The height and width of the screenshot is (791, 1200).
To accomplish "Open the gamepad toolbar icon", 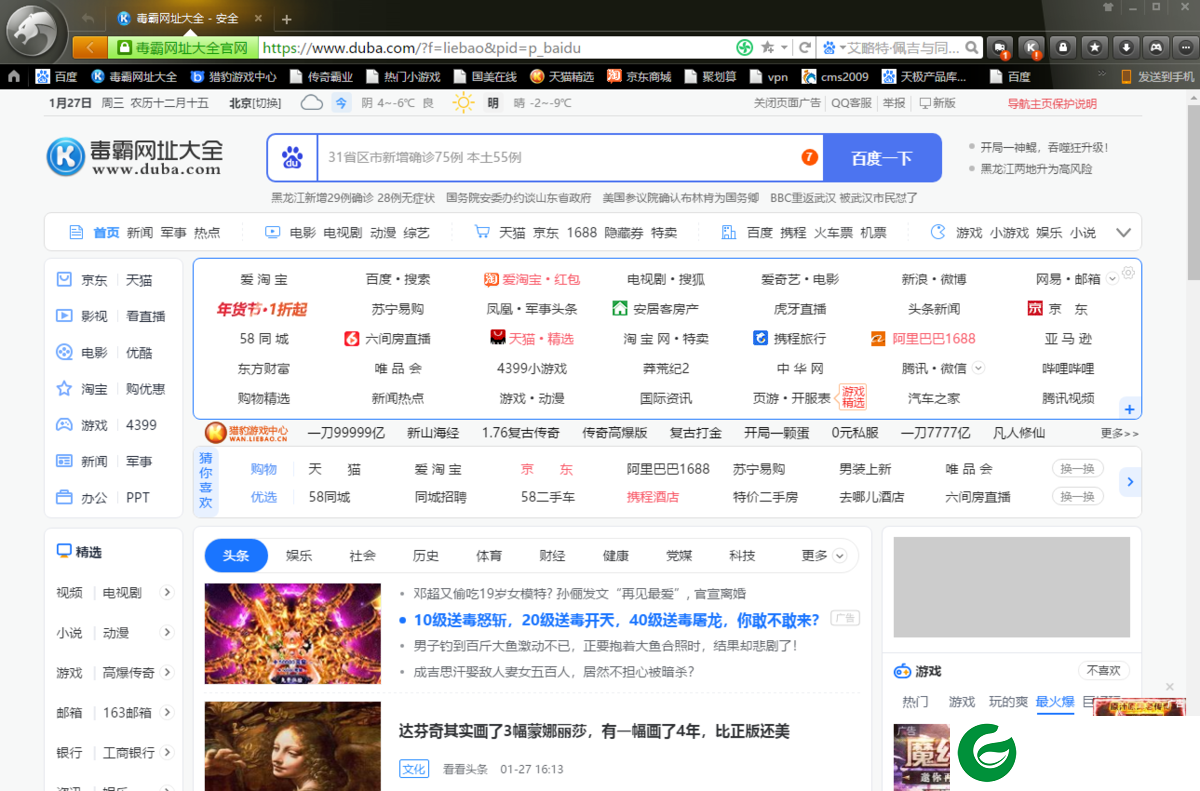I will click(1157, 47).
